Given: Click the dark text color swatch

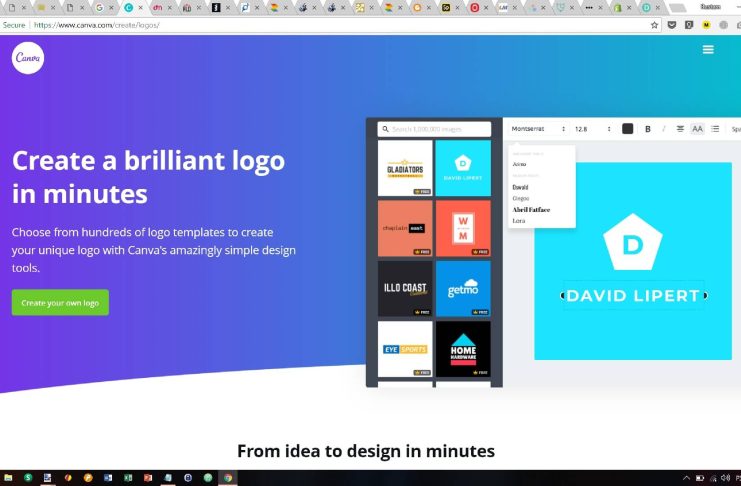Looking at the screenshot, I should (628, 129).
